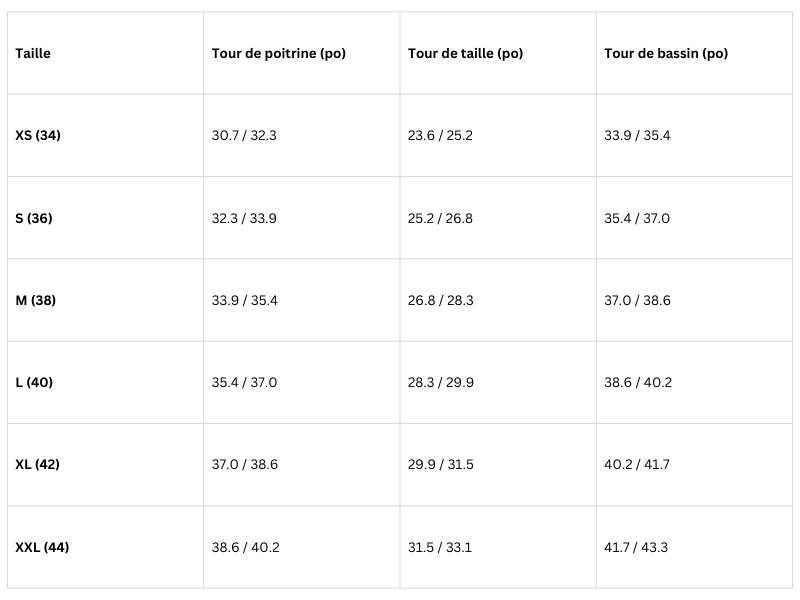The image size is (800, 600).
Task: Select the Tour de poitrine (po) header
Action: 279,54
